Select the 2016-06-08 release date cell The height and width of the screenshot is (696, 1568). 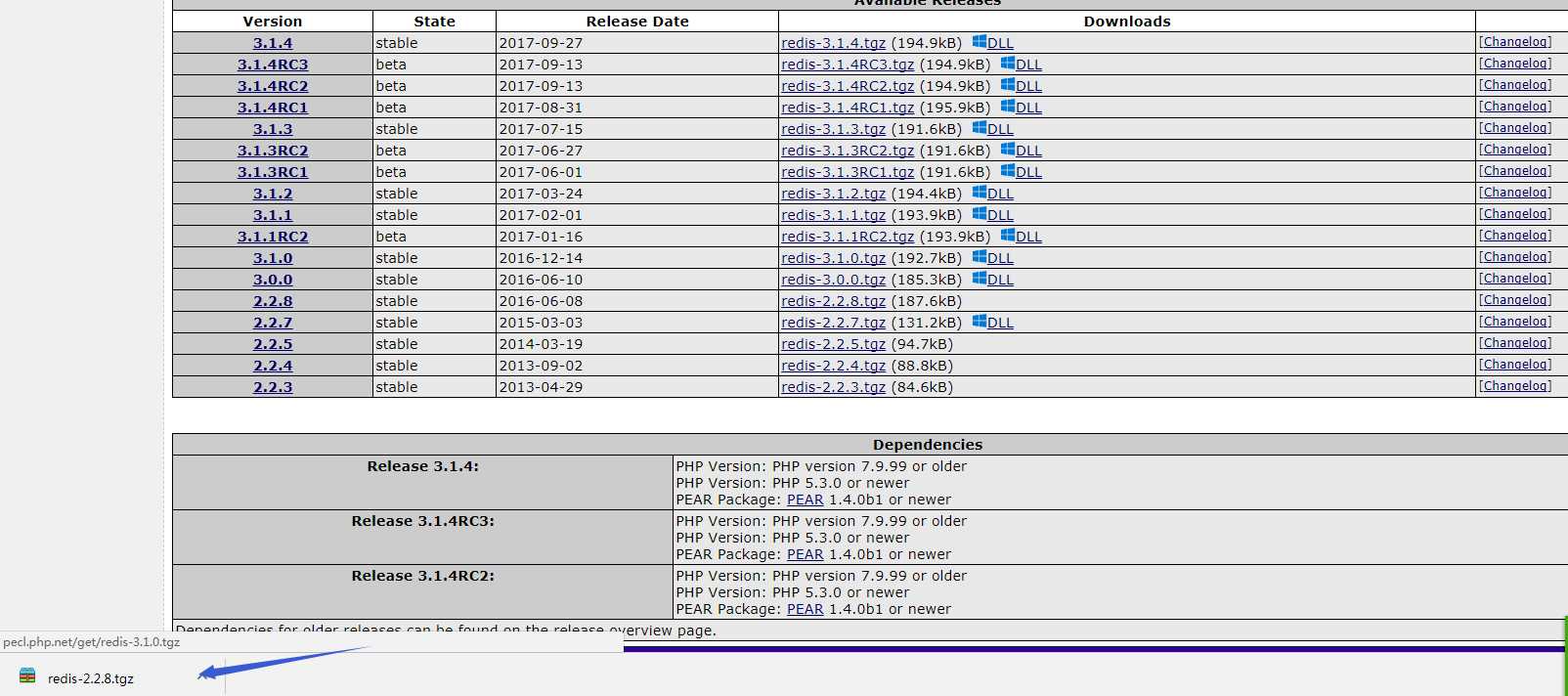coord(637,301)
